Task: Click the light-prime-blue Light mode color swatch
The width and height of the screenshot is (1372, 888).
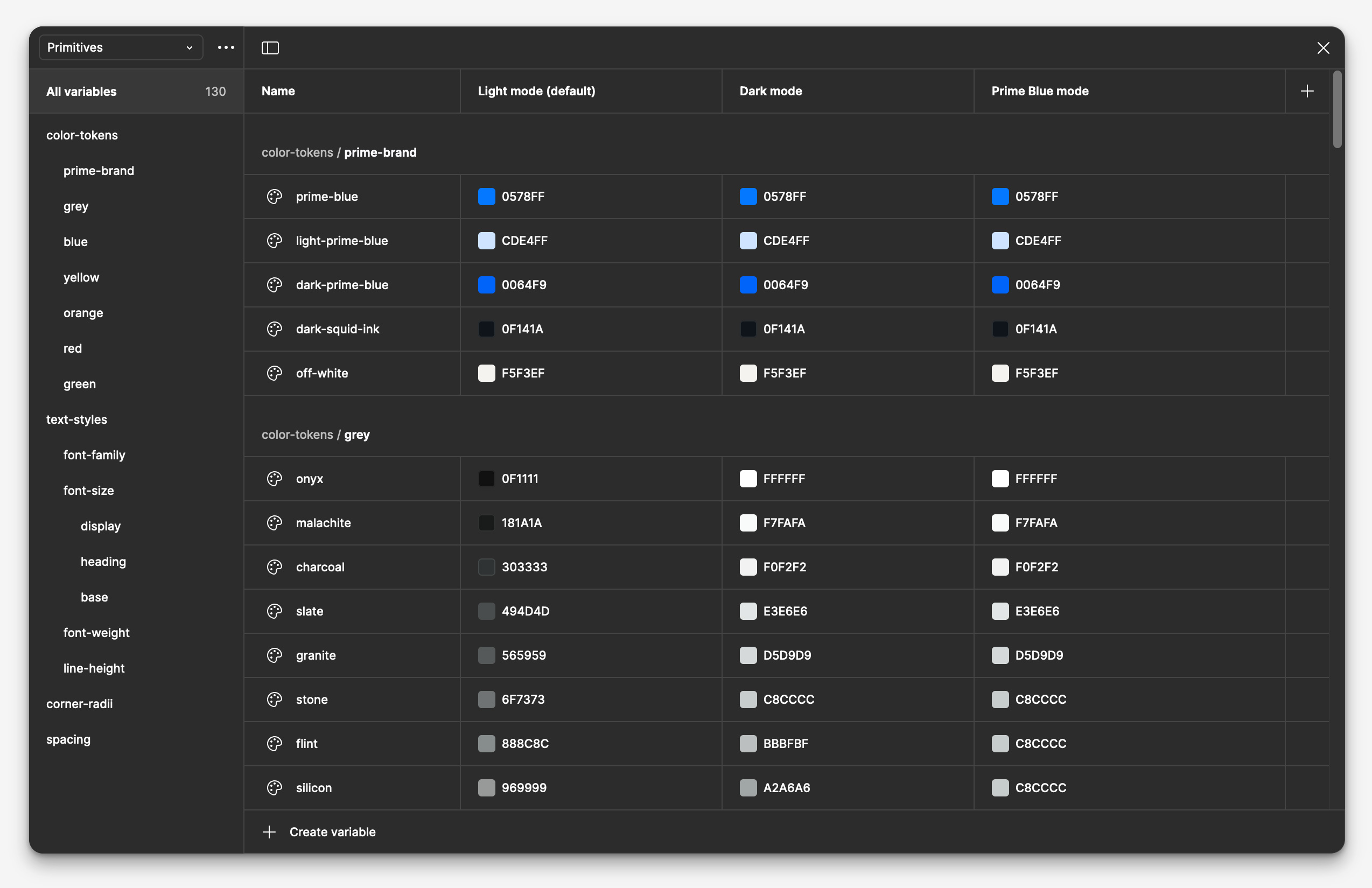Action: pyautogui.click(x=487, y=241)
